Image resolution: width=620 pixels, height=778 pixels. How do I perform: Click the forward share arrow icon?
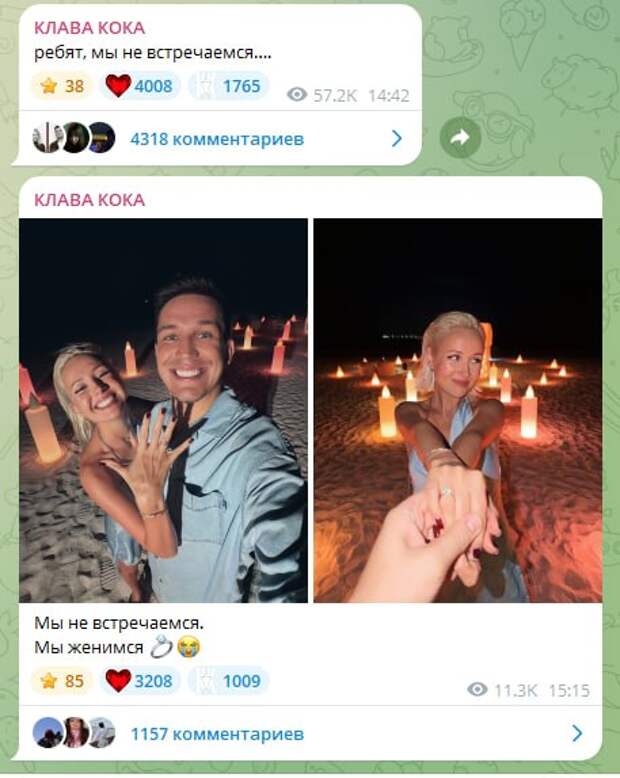[x=460, y=137]
